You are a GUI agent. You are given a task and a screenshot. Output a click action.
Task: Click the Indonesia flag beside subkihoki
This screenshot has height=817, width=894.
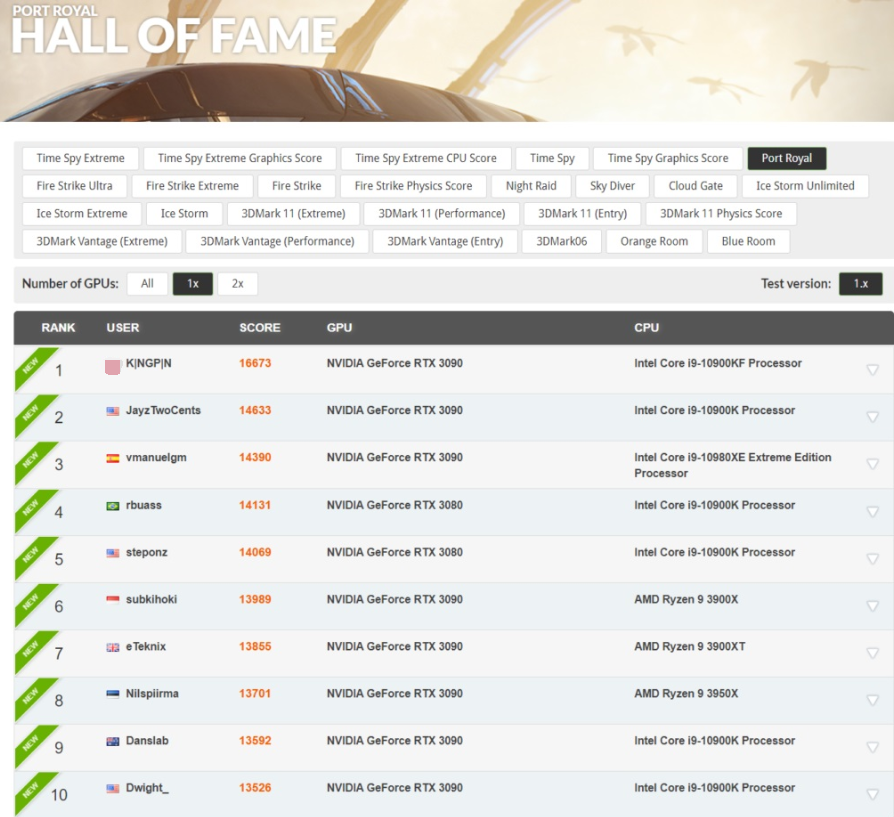pyautogui.click(x=113, y=600)
